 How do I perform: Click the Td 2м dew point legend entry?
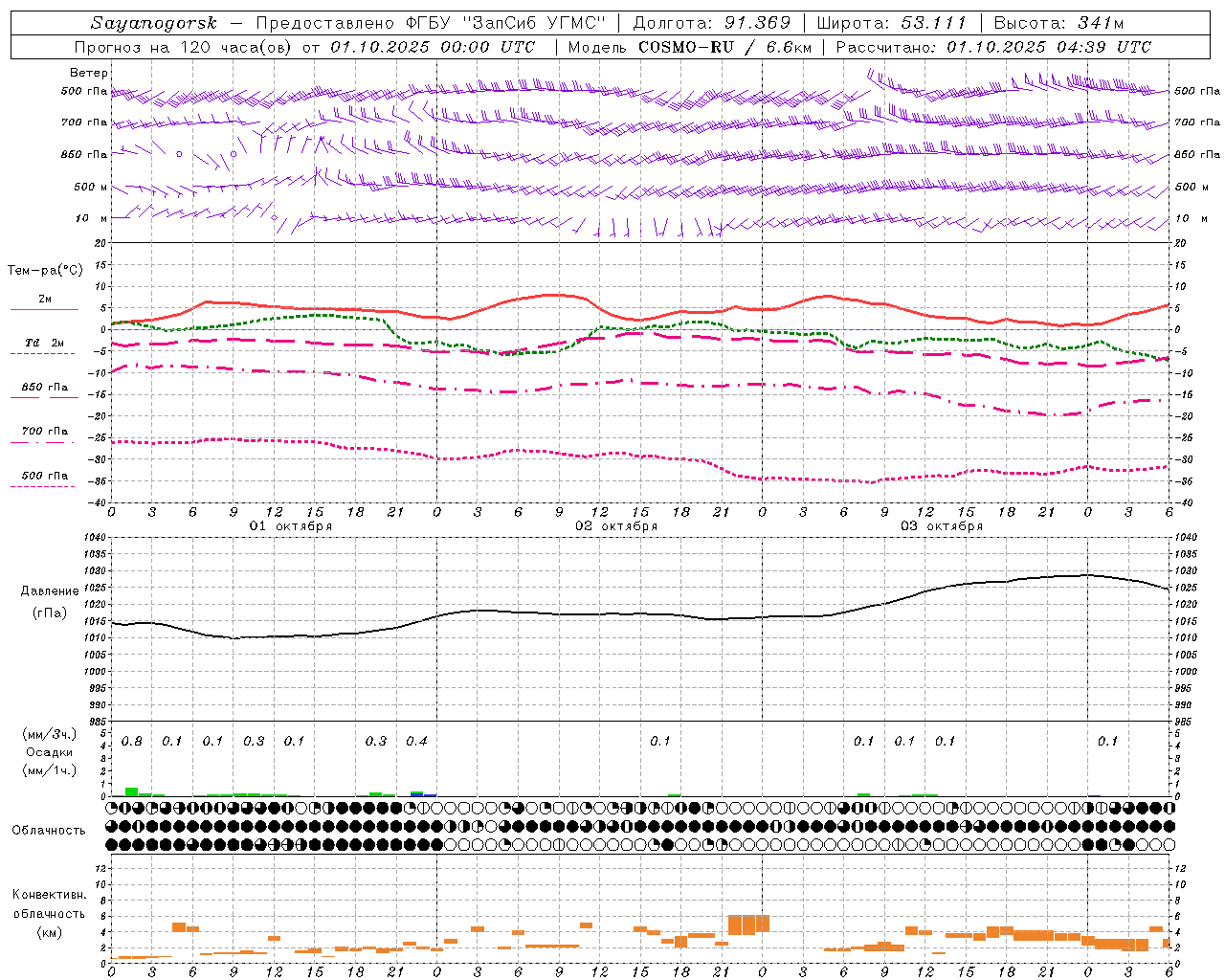[x=45, y=343]
